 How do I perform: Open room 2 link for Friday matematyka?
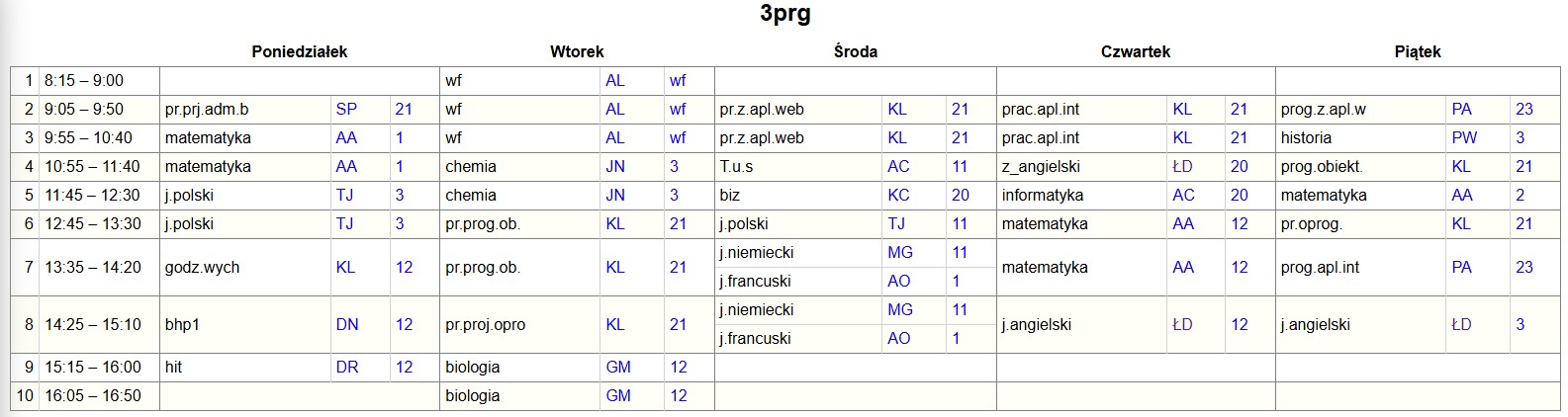point(1521,196)
